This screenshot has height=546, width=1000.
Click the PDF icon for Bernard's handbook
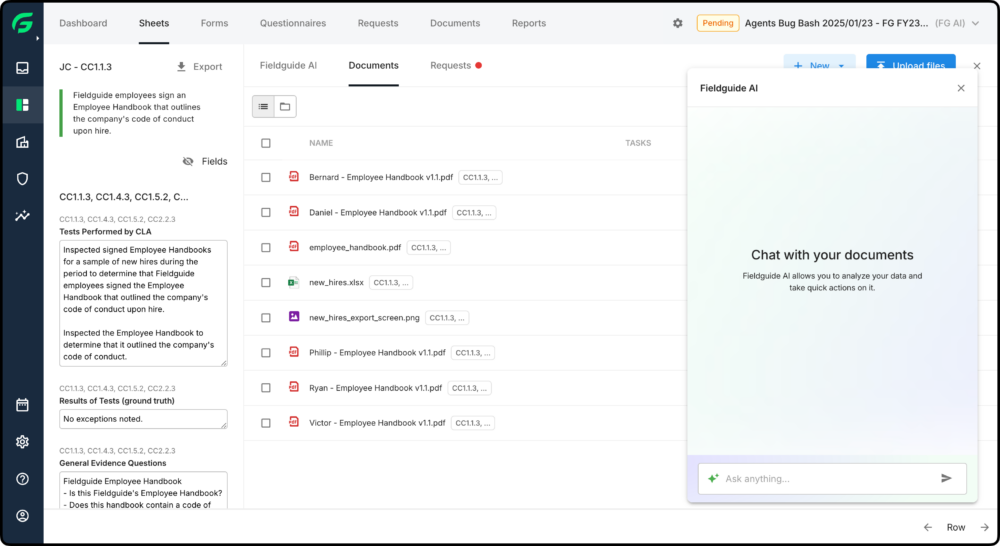pyautogui.click(x=293, y=177)
